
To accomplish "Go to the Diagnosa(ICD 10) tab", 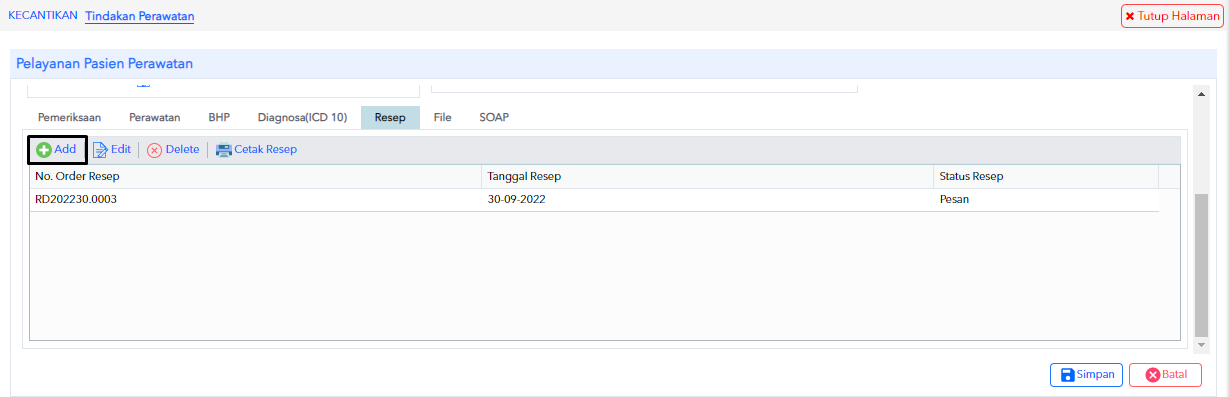I will click(x=302, y=117).
